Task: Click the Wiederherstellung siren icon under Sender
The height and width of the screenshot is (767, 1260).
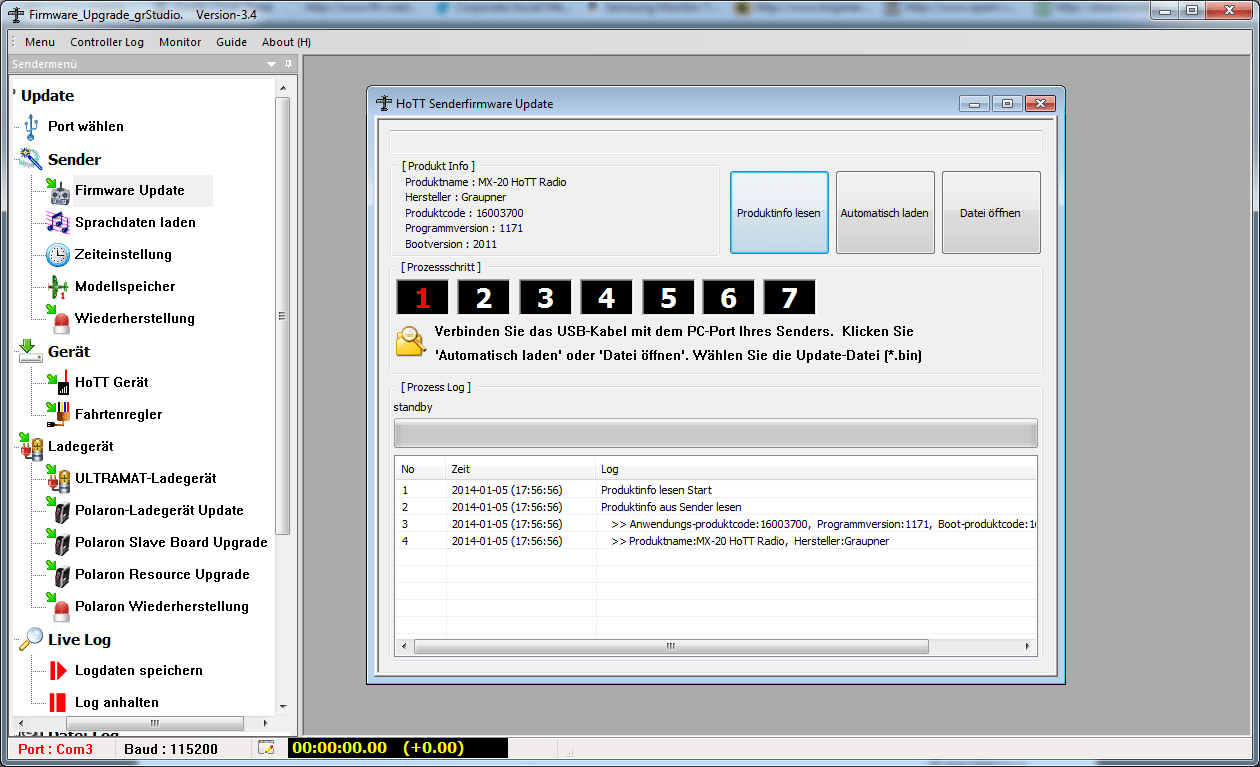Action: (x=58, y=319)
